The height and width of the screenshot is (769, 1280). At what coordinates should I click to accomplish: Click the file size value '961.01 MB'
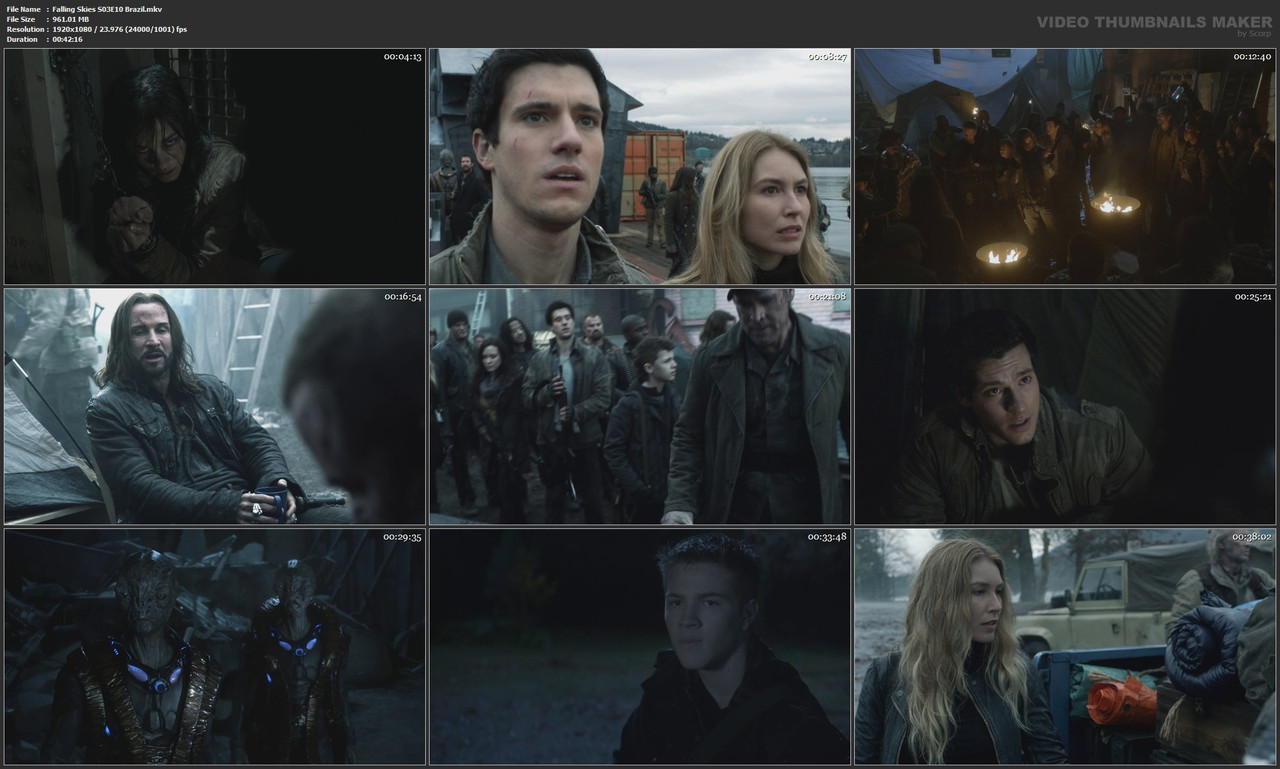click(72, 19)
